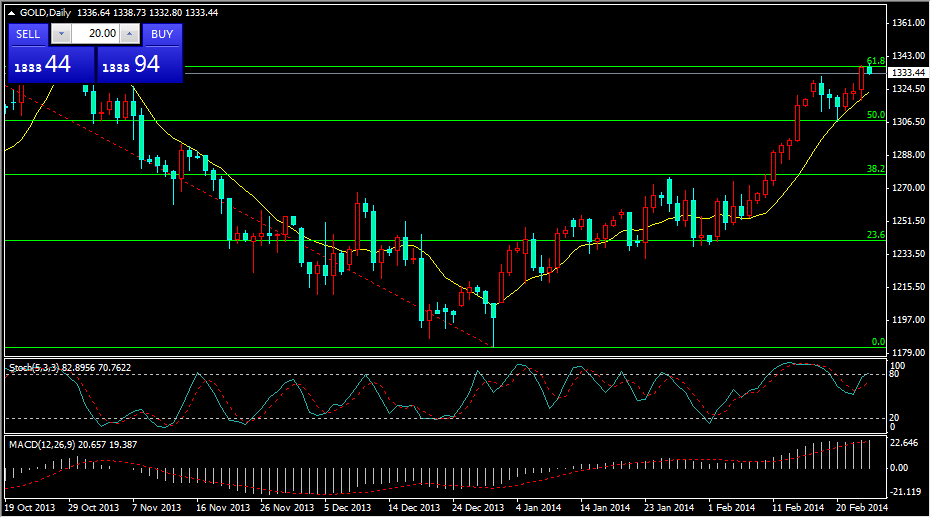Click the 1306.50 price axis label
Image resolution: width=931 pixels, height=518 pixels.
908,121
